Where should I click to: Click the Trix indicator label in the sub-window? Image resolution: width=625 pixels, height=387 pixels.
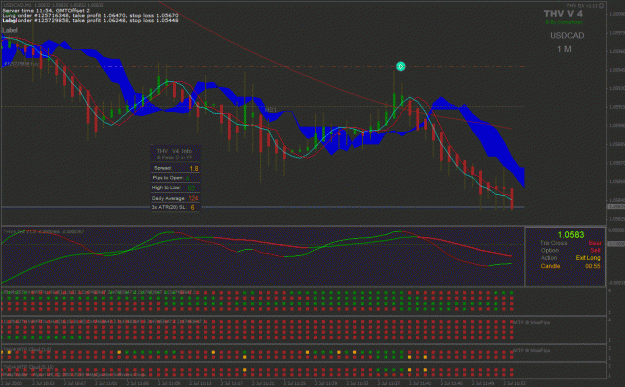point(43,231)
